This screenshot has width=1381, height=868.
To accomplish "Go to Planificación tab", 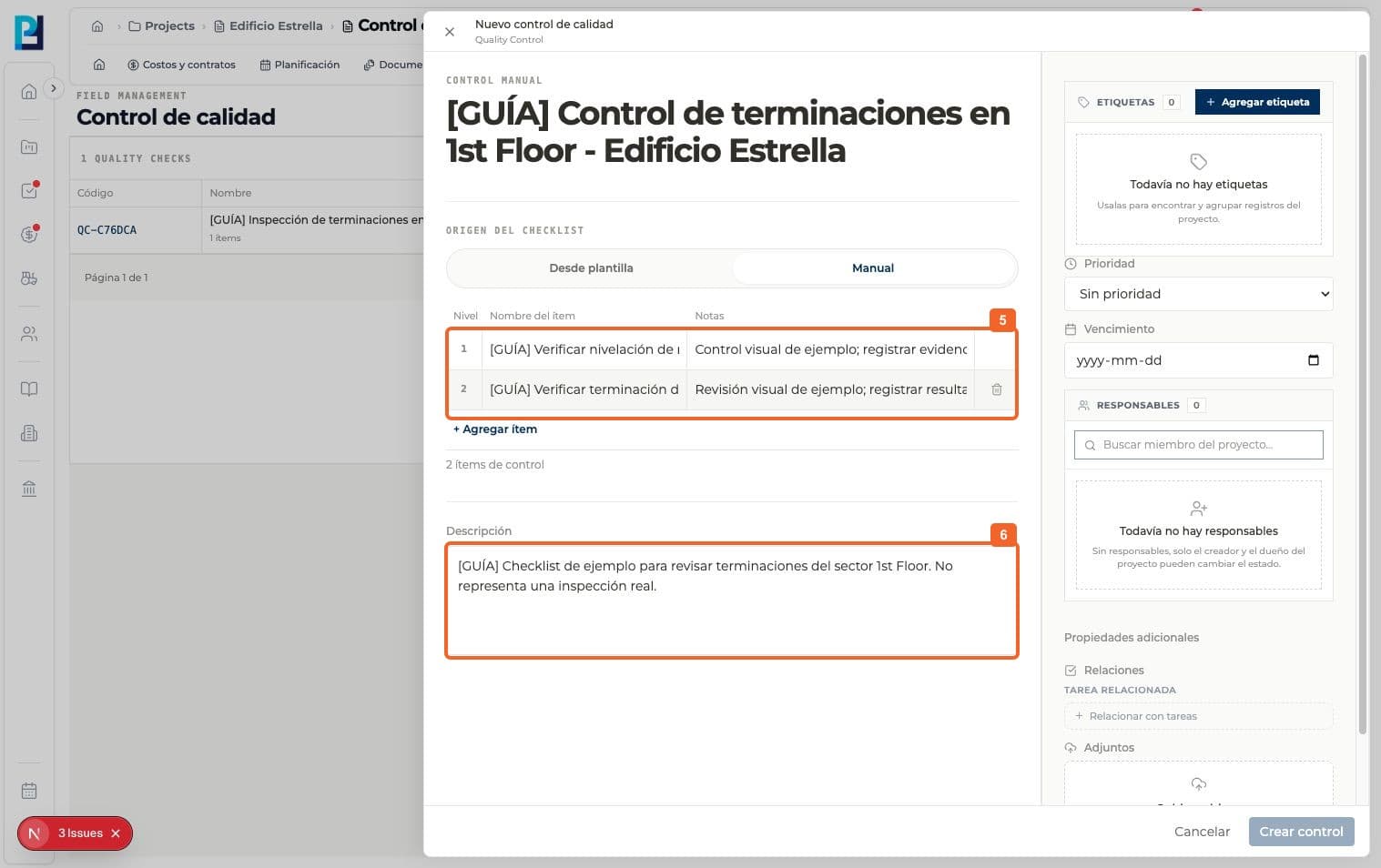I will (x=300, y=65).
